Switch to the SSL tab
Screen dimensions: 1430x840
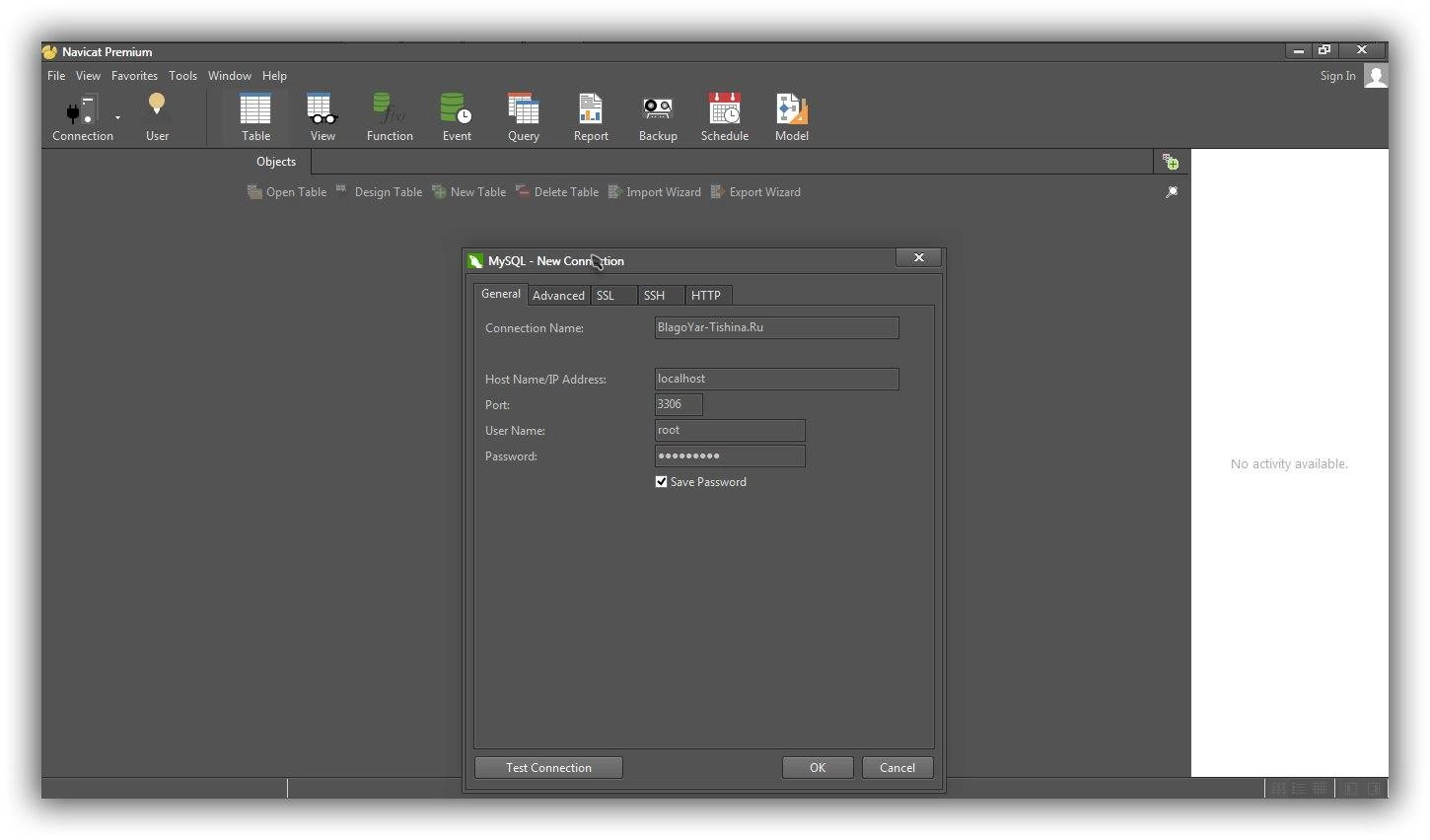click(612, 295)
